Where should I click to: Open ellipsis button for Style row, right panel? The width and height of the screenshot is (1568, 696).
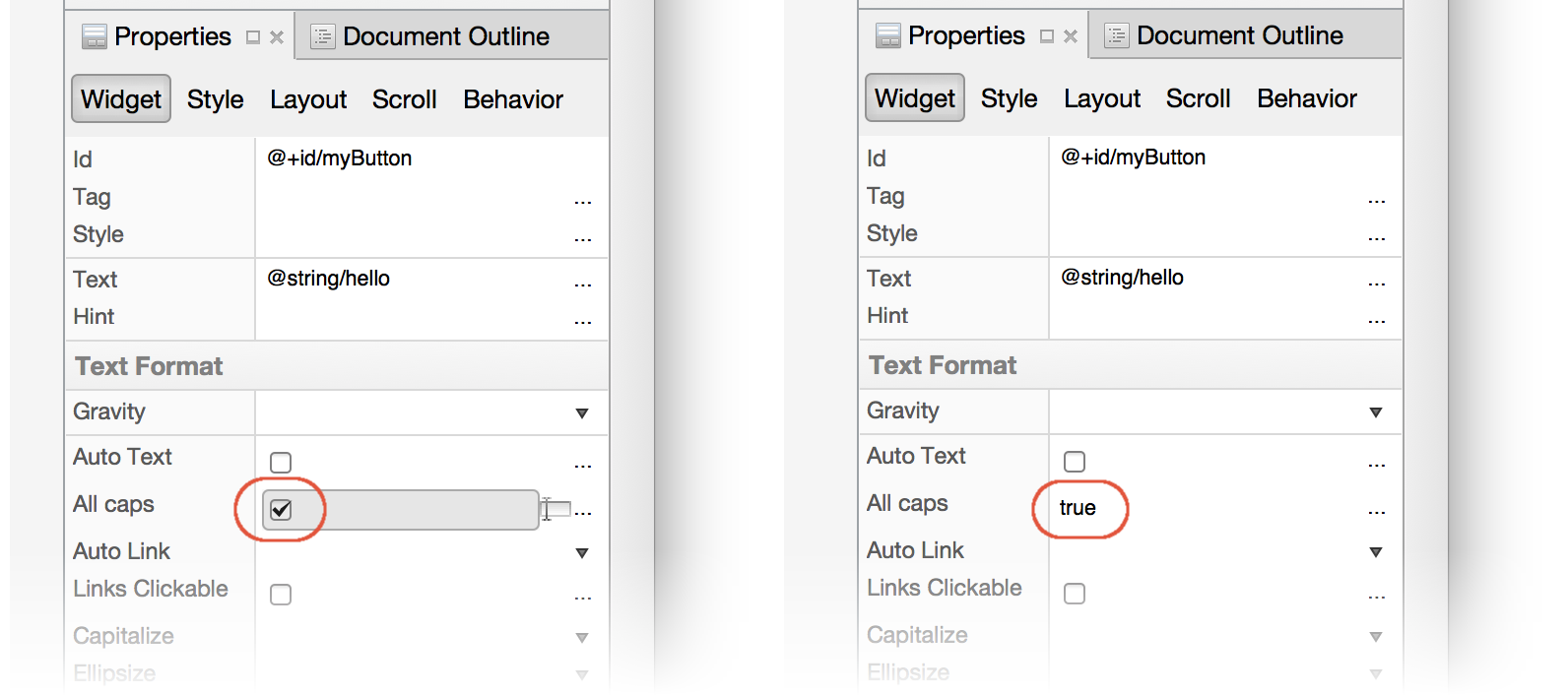coord(1377,238)
